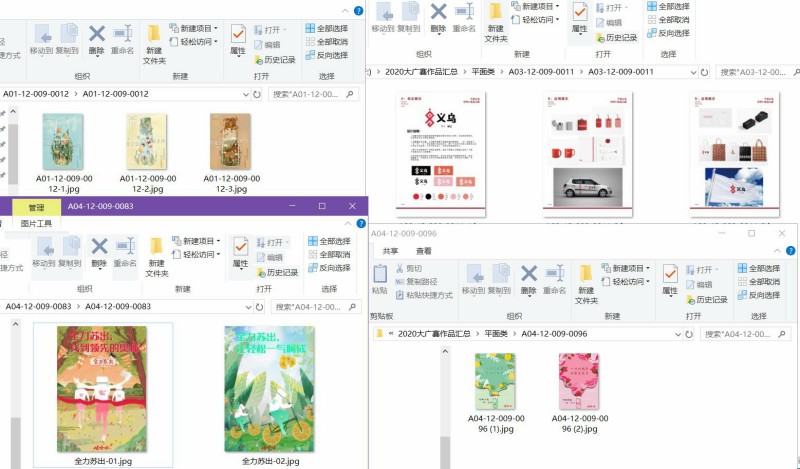The image size is (800, 469).
Task: Select thumbnail 全力苏出-02.jpg
Action: (269, 389)
